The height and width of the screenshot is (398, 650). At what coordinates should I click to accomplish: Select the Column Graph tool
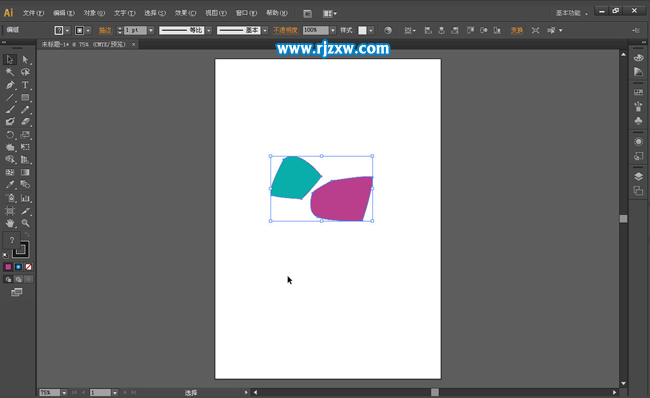[x=25, y=198]
